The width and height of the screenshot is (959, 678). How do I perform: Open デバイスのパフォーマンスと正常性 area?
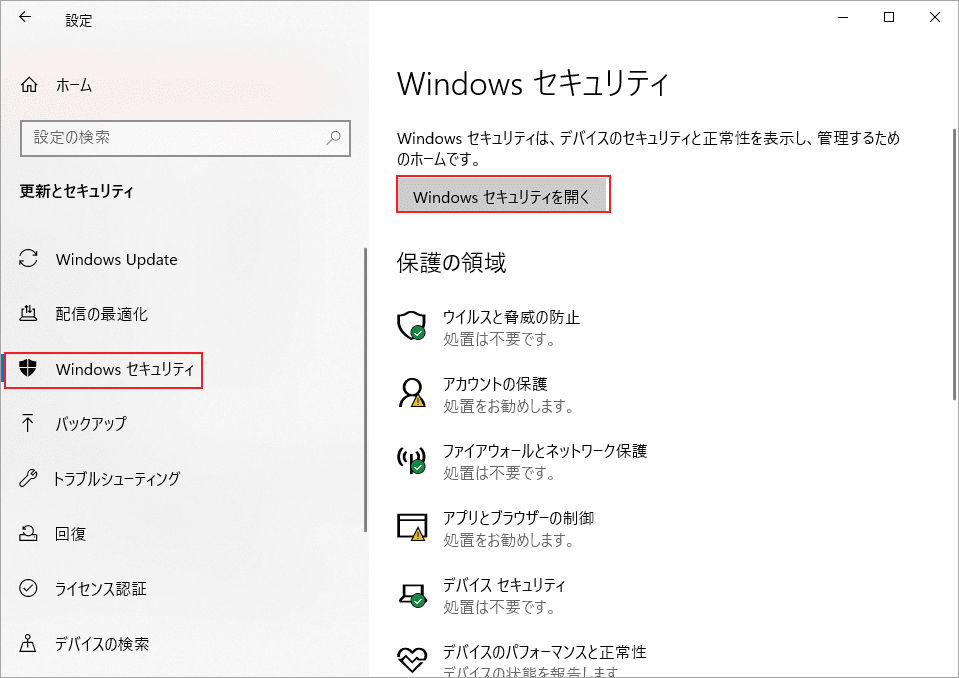point(544,652)
